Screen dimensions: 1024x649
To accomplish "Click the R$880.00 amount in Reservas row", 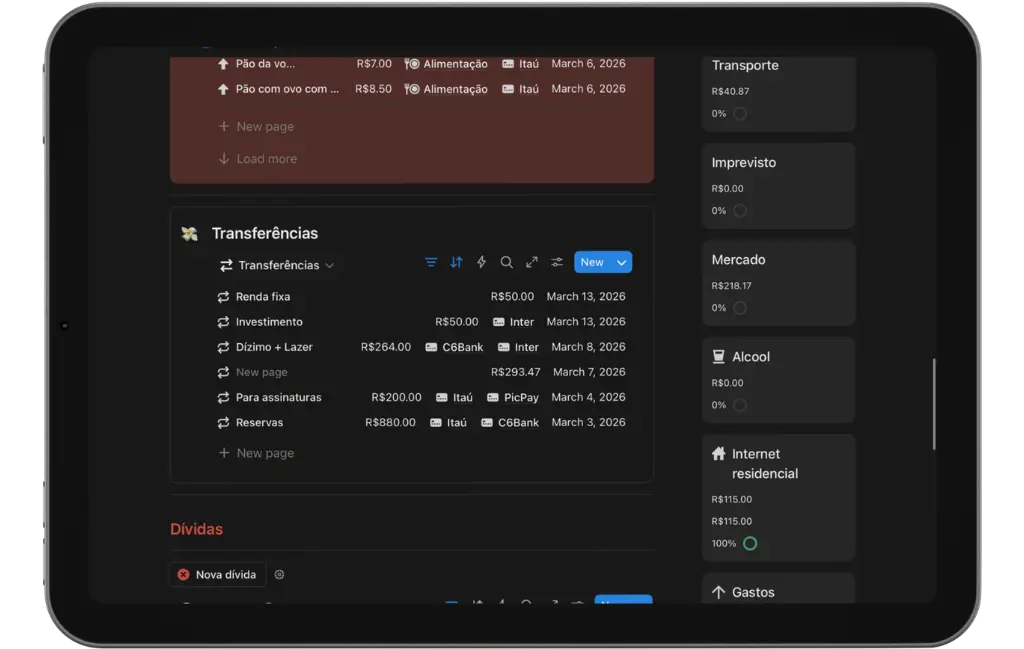I will (390, 423).
